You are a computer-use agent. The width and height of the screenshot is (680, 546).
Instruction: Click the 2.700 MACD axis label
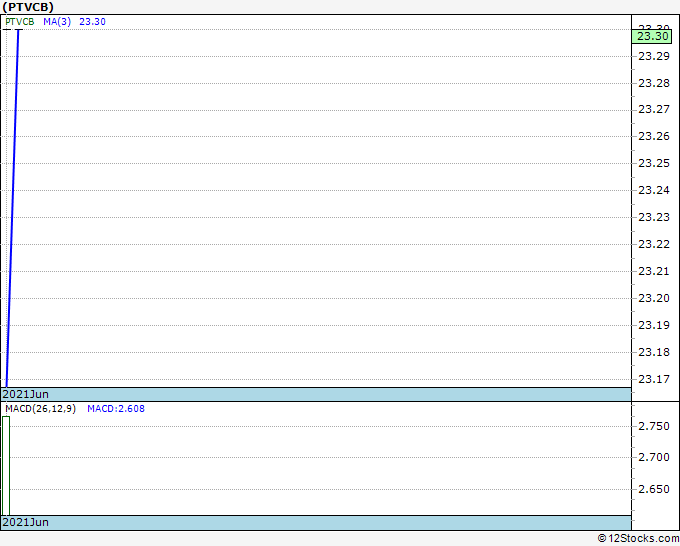pos(654,457)
